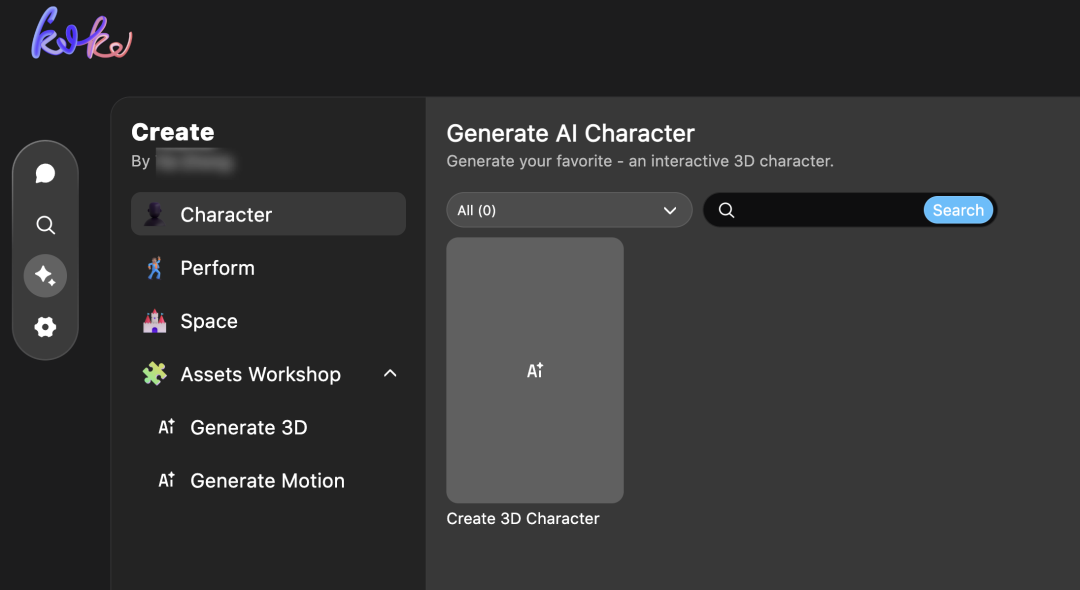
Task: Click the castle Space icon
Action: click(154, 321)
